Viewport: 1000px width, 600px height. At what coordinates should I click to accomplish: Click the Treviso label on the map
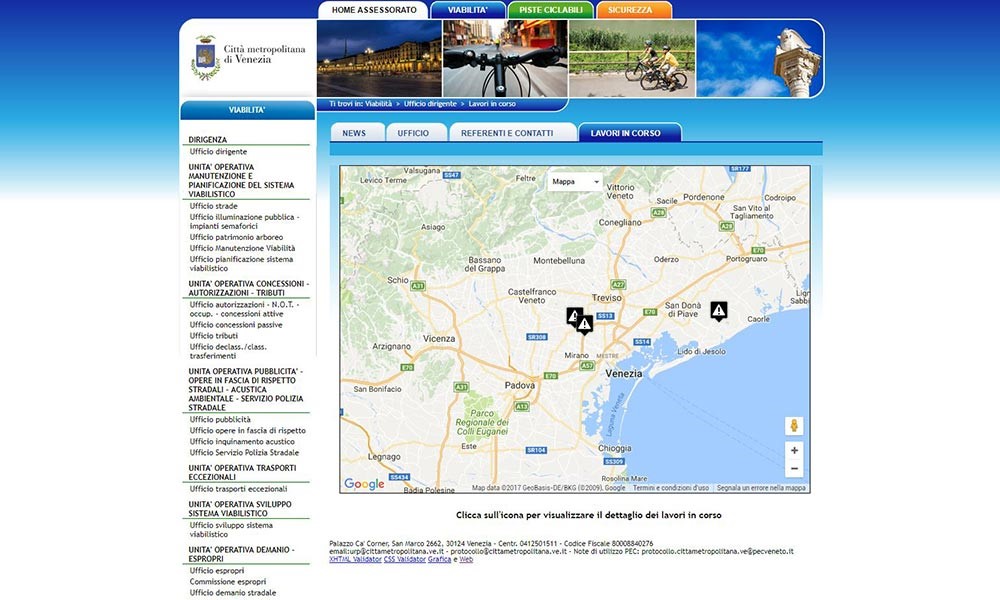pos(607,298)
